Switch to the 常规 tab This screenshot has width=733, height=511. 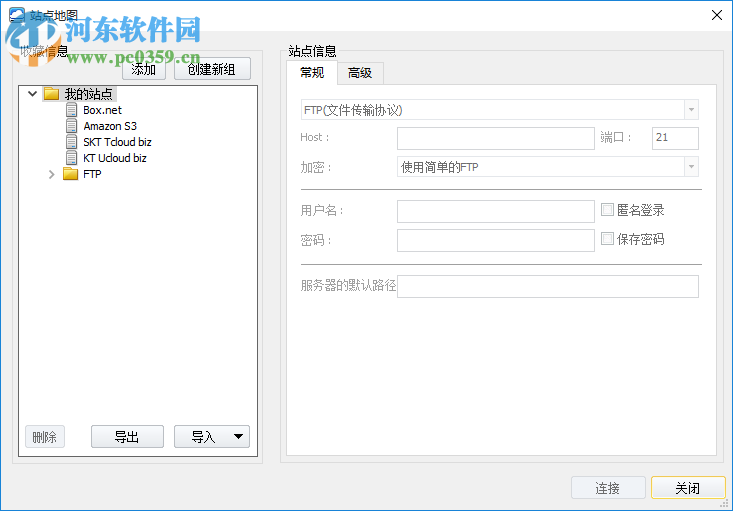click(312, 72)
